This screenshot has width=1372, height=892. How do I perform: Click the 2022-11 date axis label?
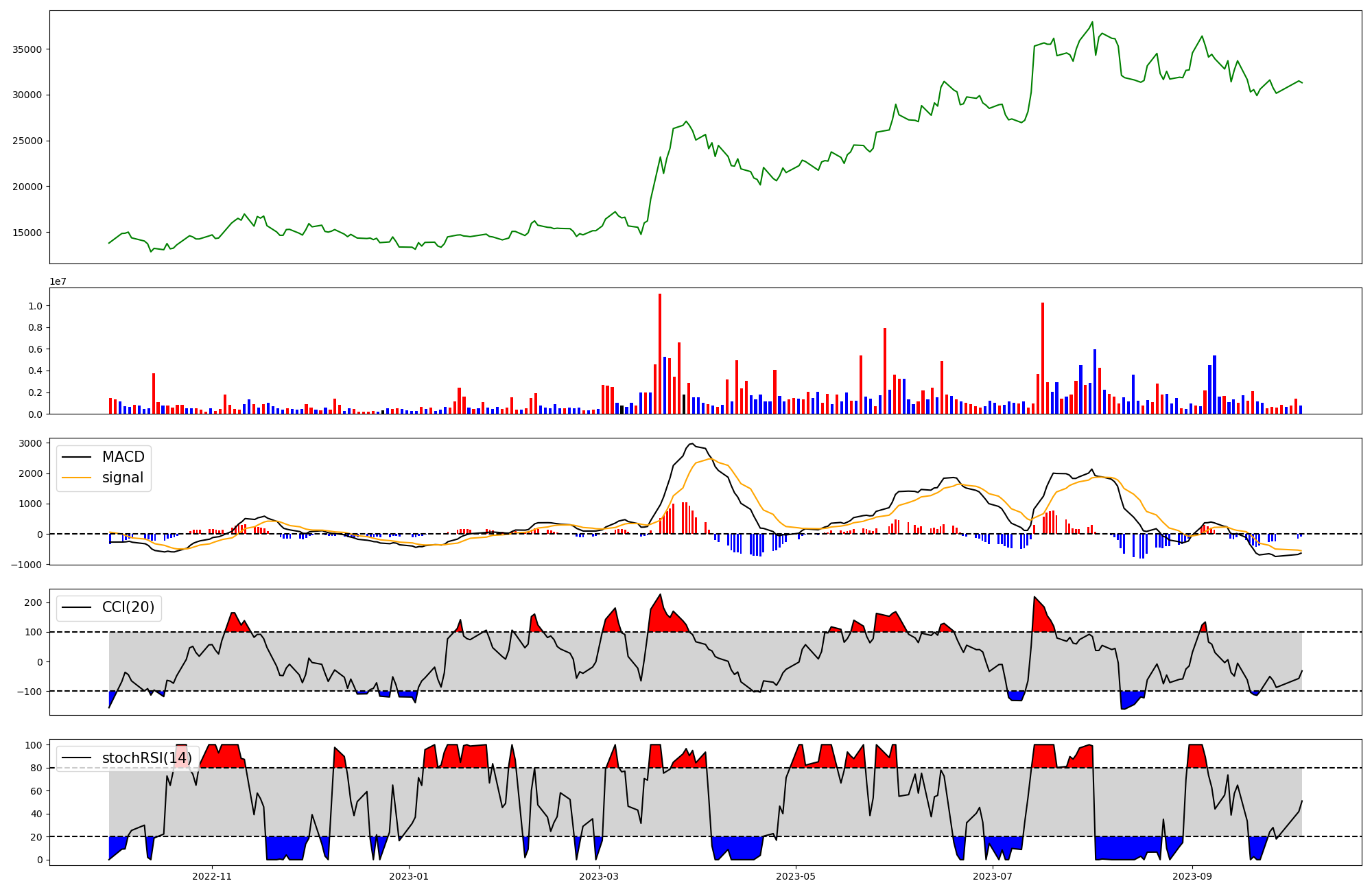[x=212, y=876]
